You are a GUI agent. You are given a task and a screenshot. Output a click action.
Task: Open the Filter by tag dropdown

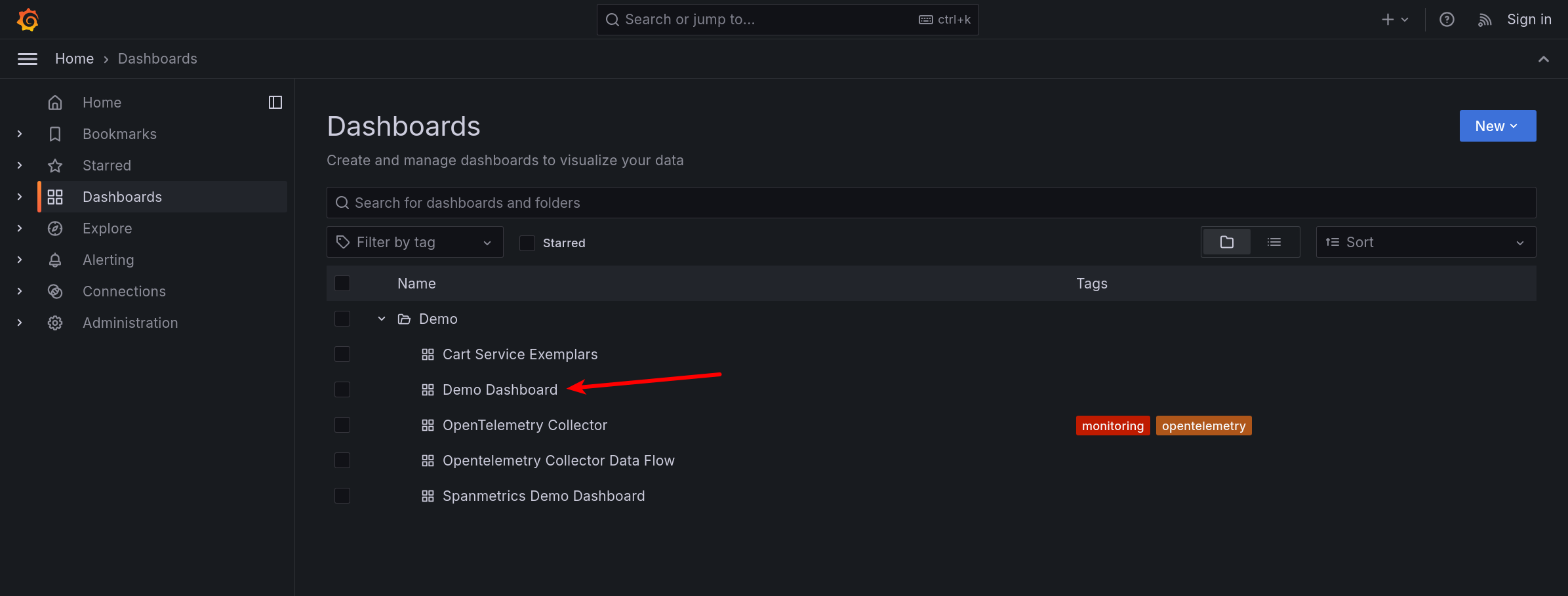(x=414, y=241)
